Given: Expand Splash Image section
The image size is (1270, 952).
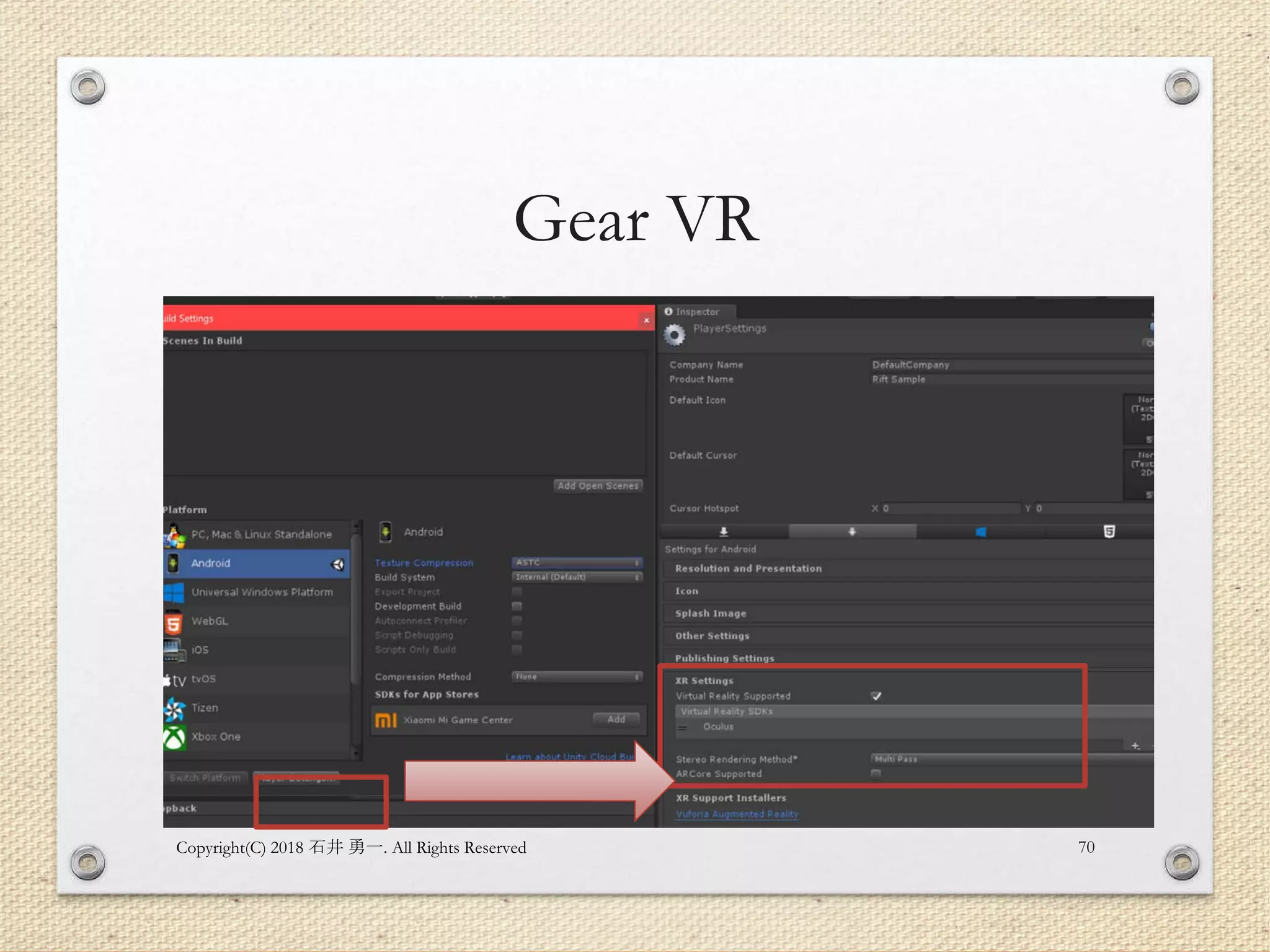Looking at the screenshot, I should coord(908,614).
